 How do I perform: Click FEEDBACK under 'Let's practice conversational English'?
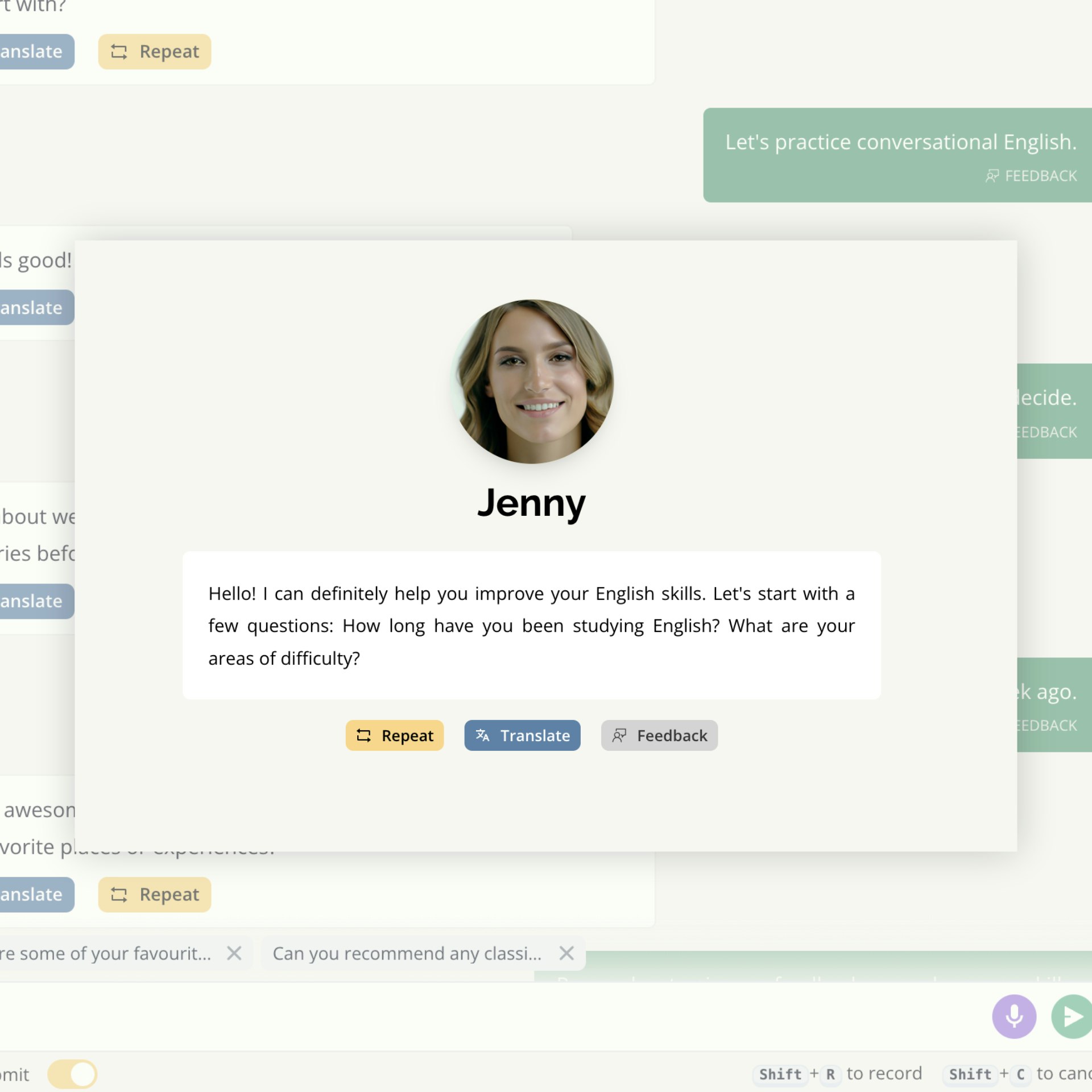(x=1031, y=176)
